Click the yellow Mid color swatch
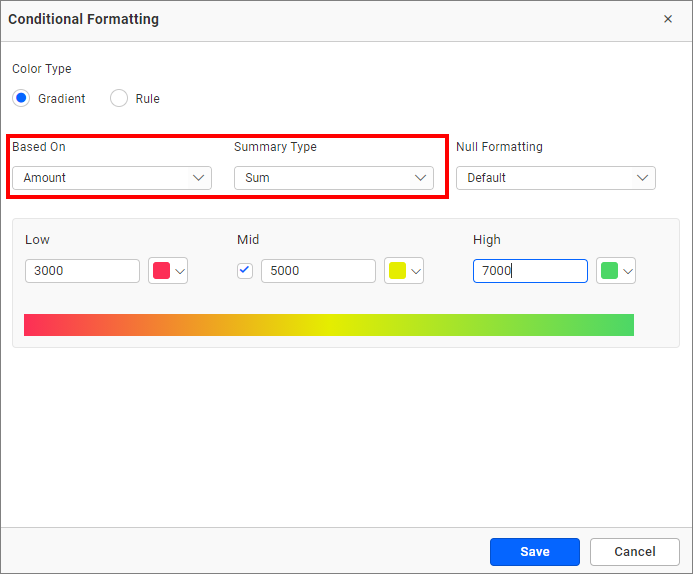 click(x=397, y=271)
